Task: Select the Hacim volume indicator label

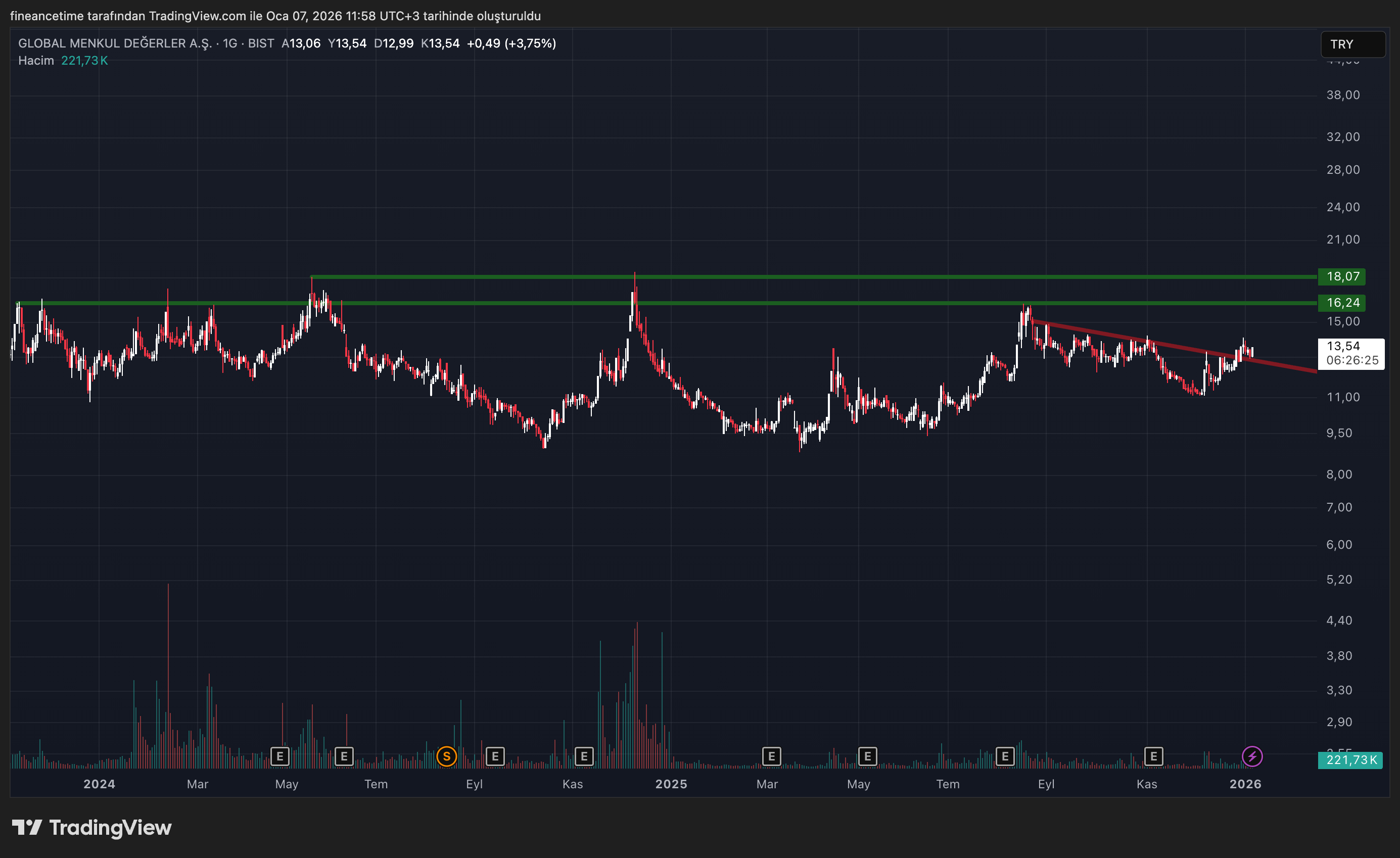Action: tap(36, 61)
